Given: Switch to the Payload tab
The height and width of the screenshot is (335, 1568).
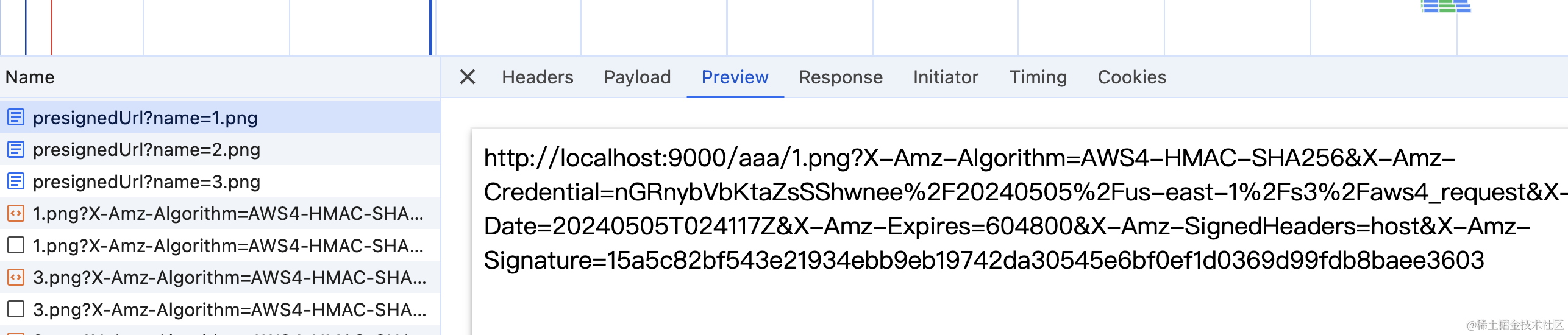Looking at the screenshot, I should [637, 77].
